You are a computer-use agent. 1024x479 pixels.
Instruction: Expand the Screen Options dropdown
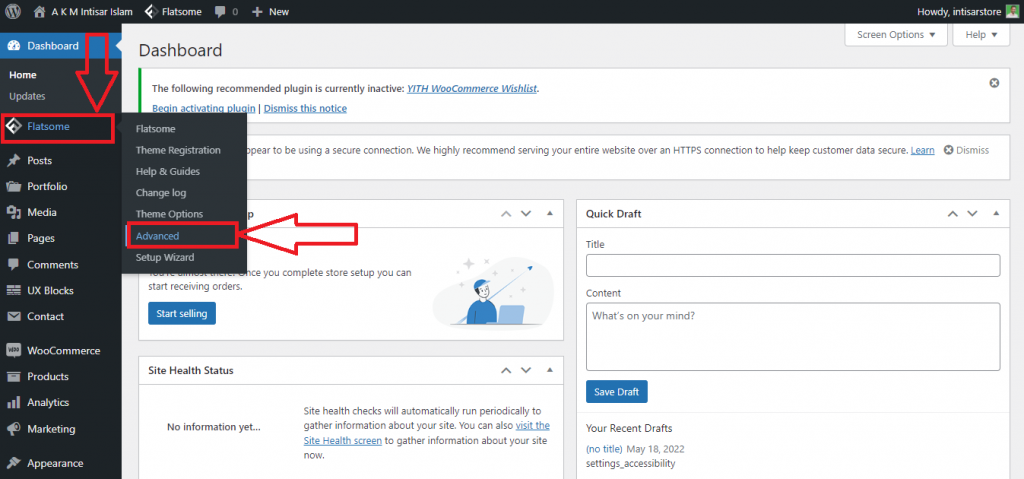[896, 35]
